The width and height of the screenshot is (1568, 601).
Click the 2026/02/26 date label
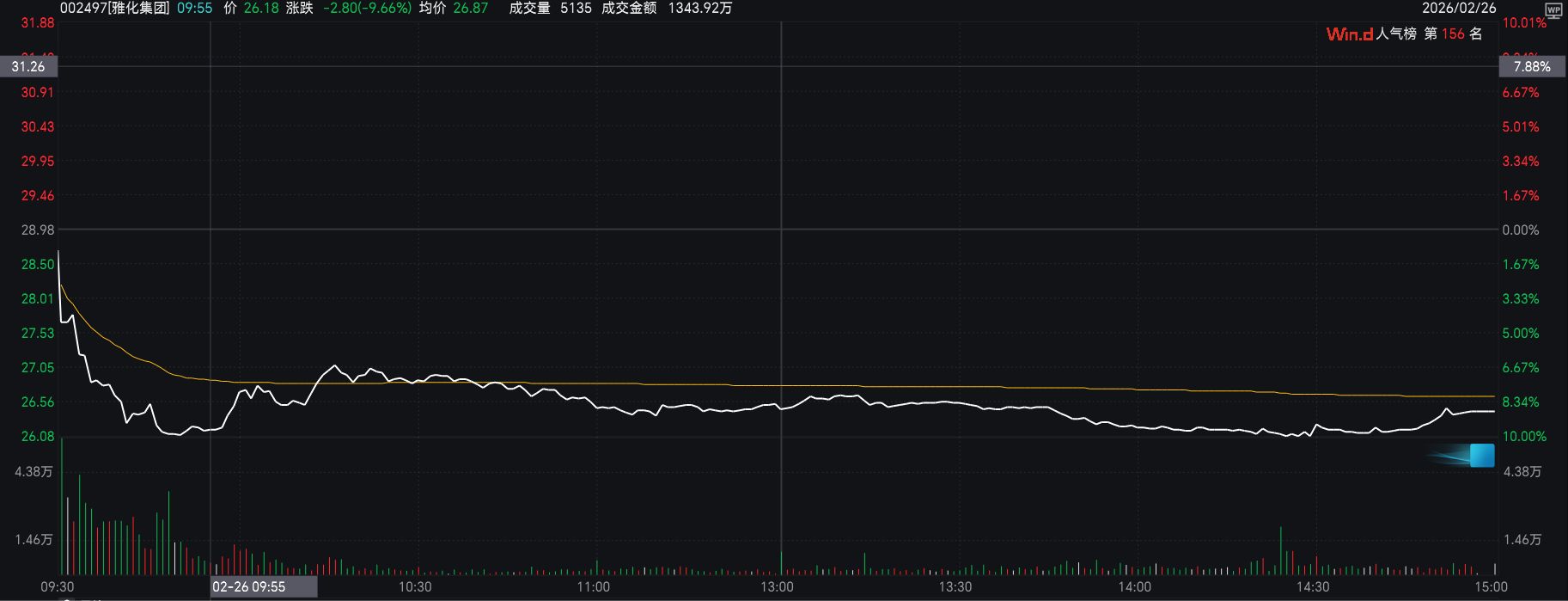click(x=1458, y=8)
